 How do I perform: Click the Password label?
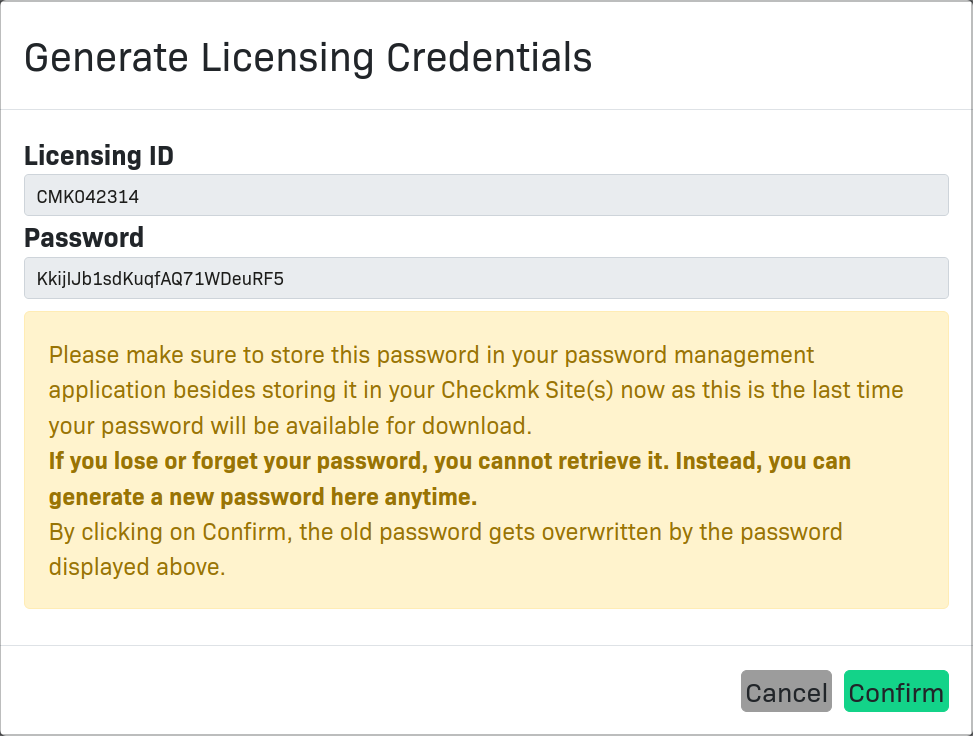point(84,238)
